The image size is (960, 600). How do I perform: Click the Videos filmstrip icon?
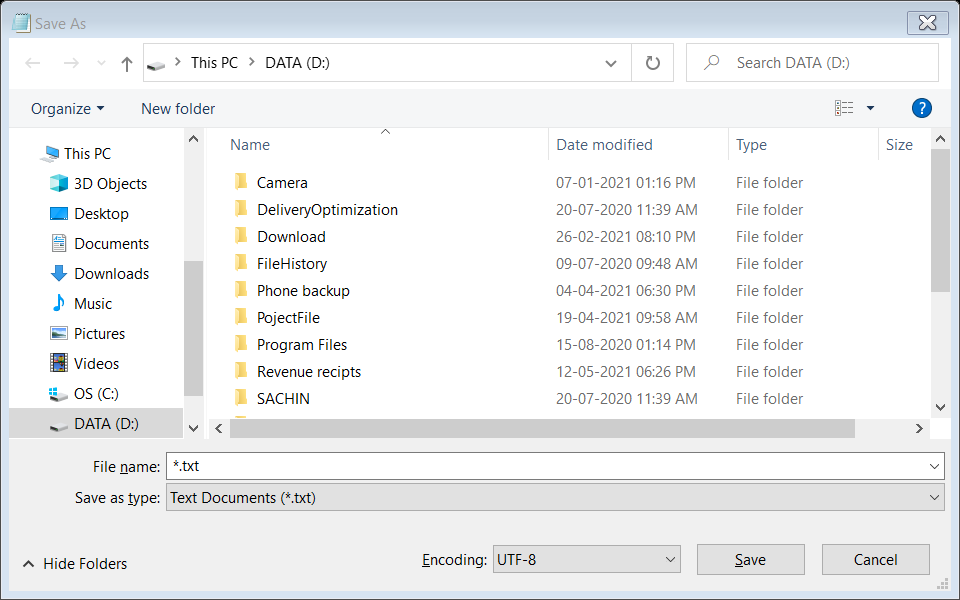tap(59, 364)
